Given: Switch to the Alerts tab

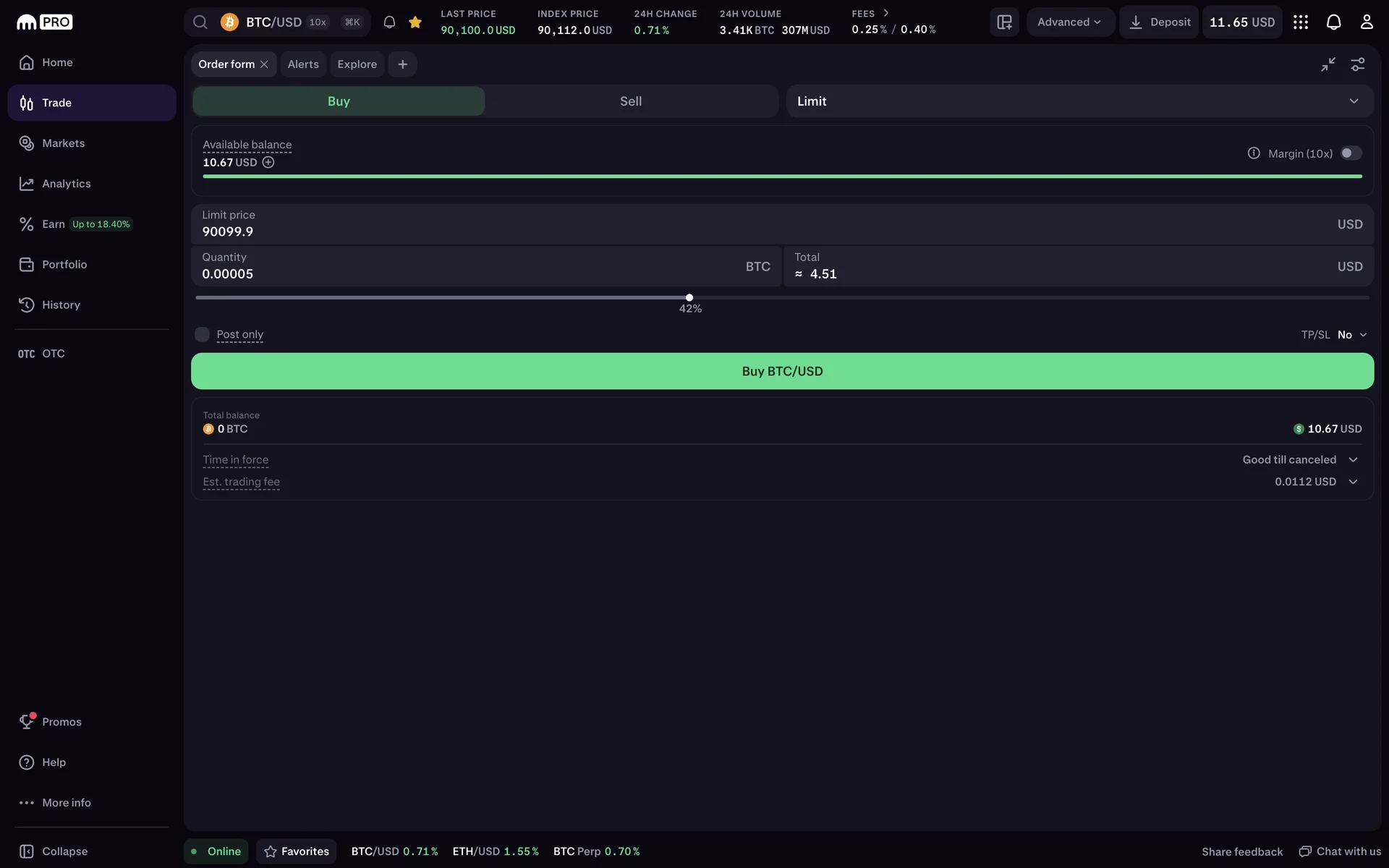Looking at the screenshot, I should coord(302,64).
